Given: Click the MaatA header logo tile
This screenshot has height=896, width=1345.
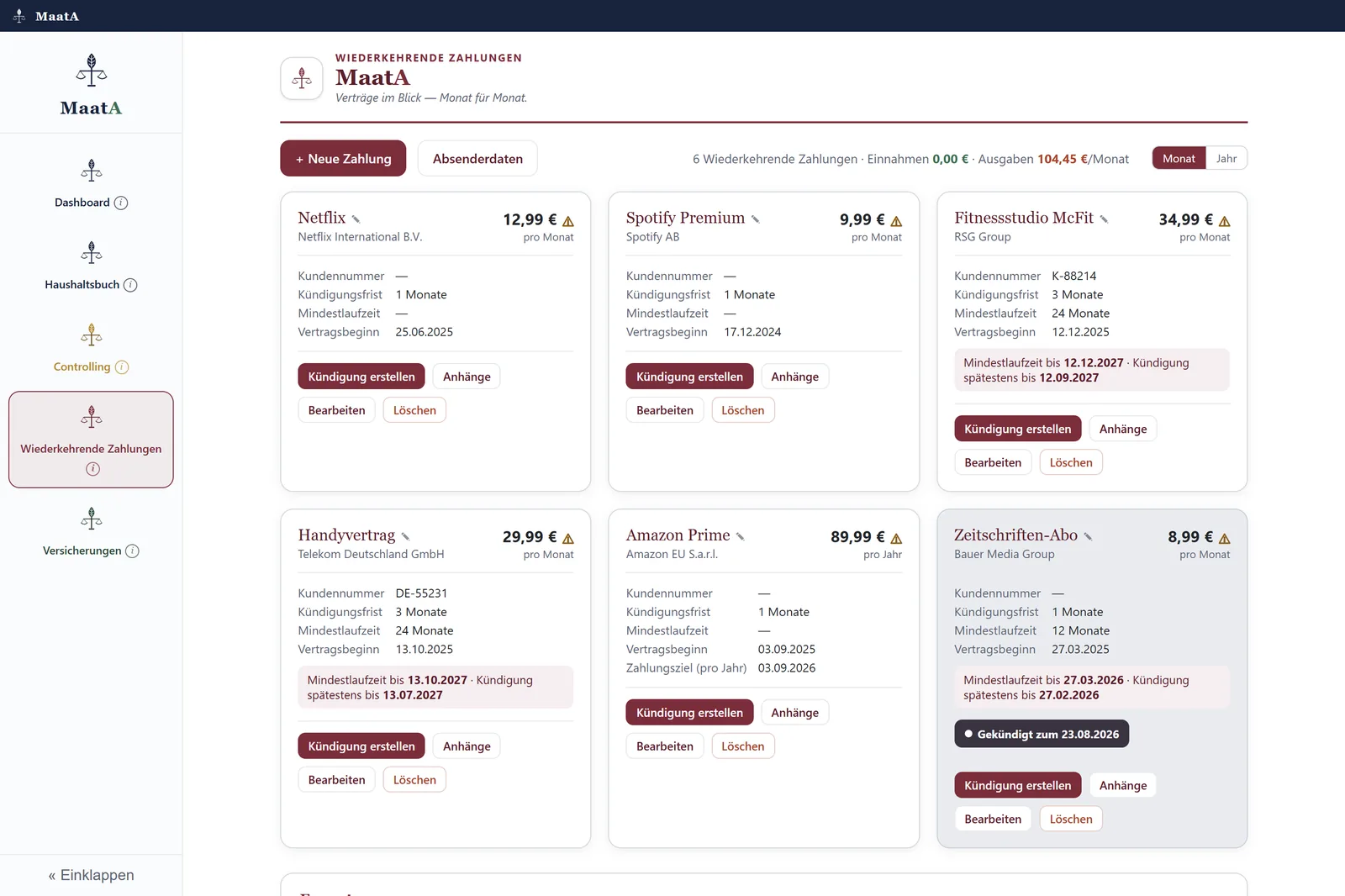Looking at the screenshot, I should [x=302, y=78].
